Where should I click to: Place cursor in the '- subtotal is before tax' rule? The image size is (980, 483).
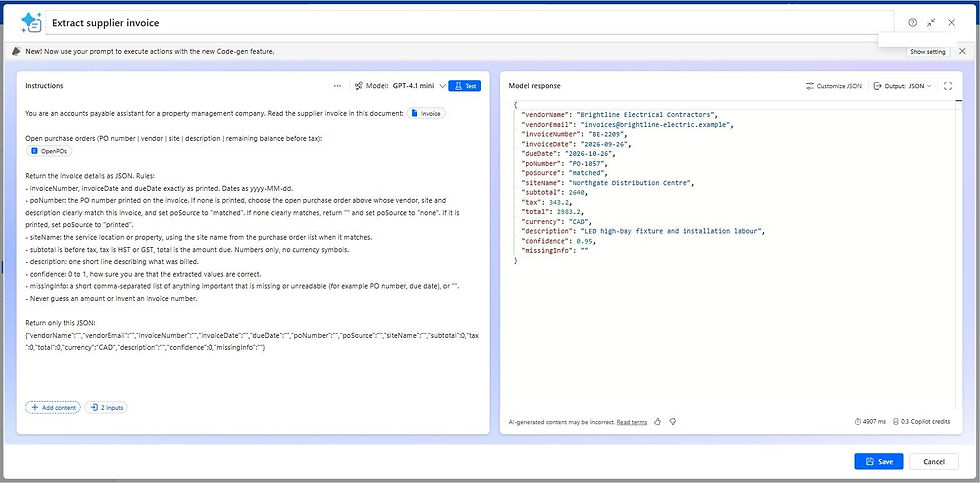(x=187, y=250)
